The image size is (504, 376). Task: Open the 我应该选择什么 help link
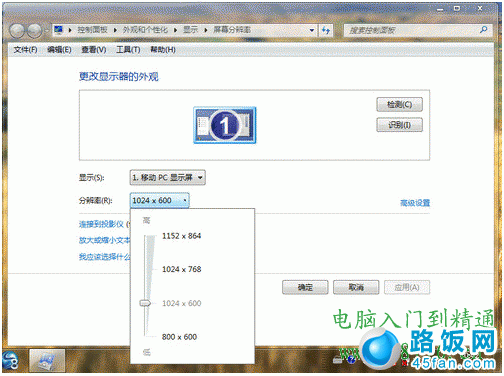pyautogui.click(x=104, y=257)
